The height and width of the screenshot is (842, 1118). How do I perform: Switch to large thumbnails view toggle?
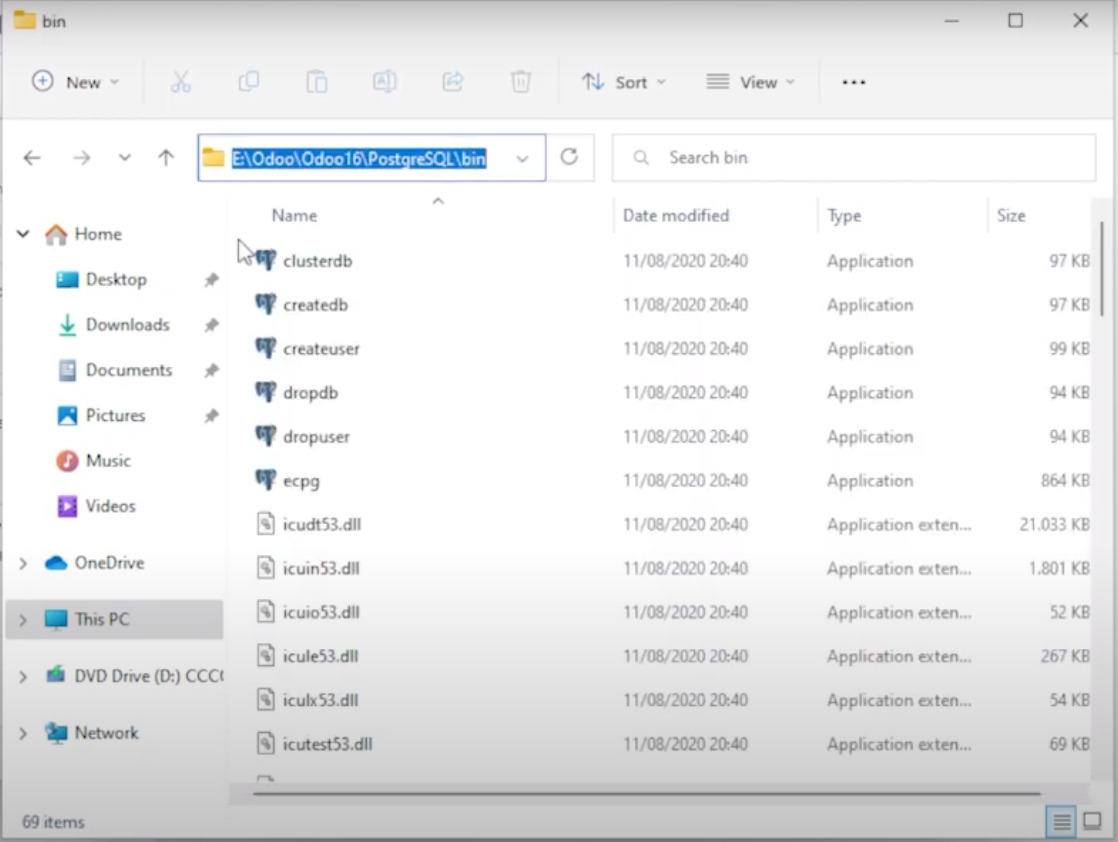pos(1093,822)
